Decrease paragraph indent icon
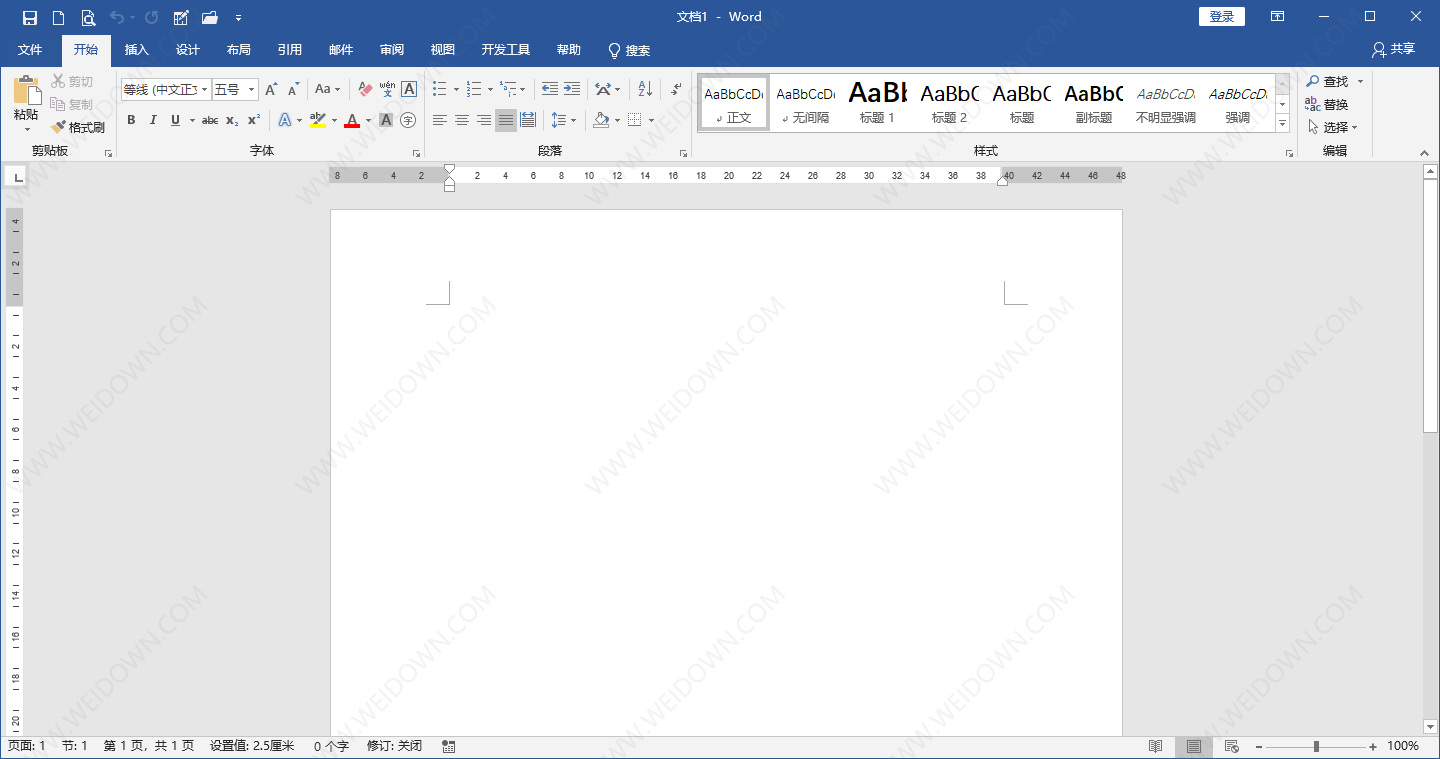This screenshot has height=759, width=1440. tap(550, 90)
